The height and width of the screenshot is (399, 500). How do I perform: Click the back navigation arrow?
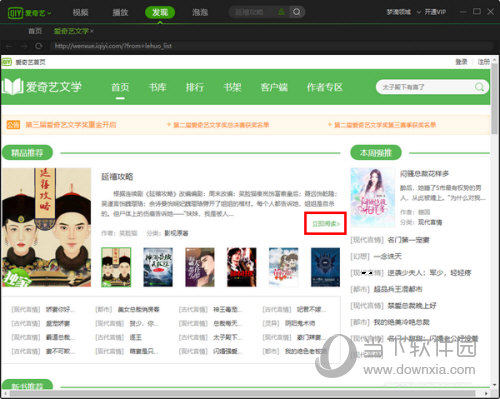pos(9,46)
